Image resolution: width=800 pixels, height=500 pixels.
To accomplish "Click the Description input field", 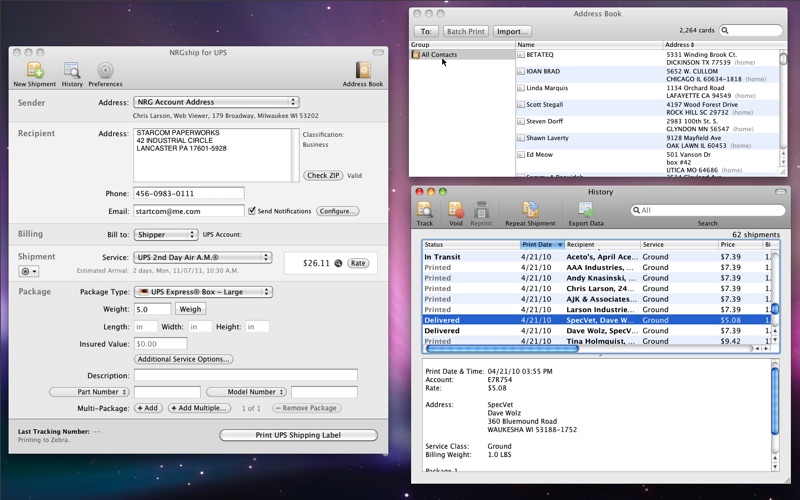I will coord(246,376).
